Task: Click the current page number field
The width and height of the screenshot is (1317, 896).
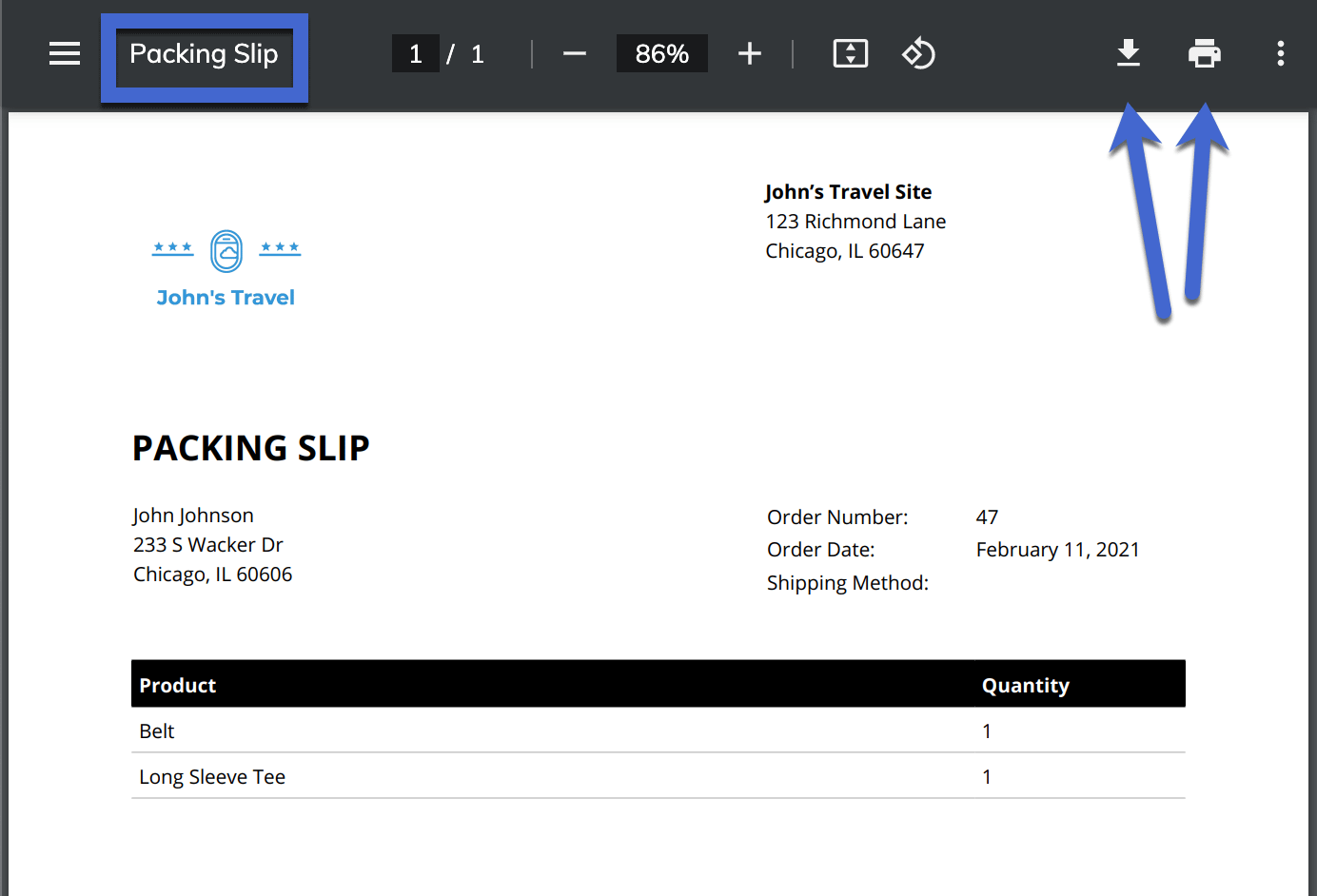Action: (416, 53)
